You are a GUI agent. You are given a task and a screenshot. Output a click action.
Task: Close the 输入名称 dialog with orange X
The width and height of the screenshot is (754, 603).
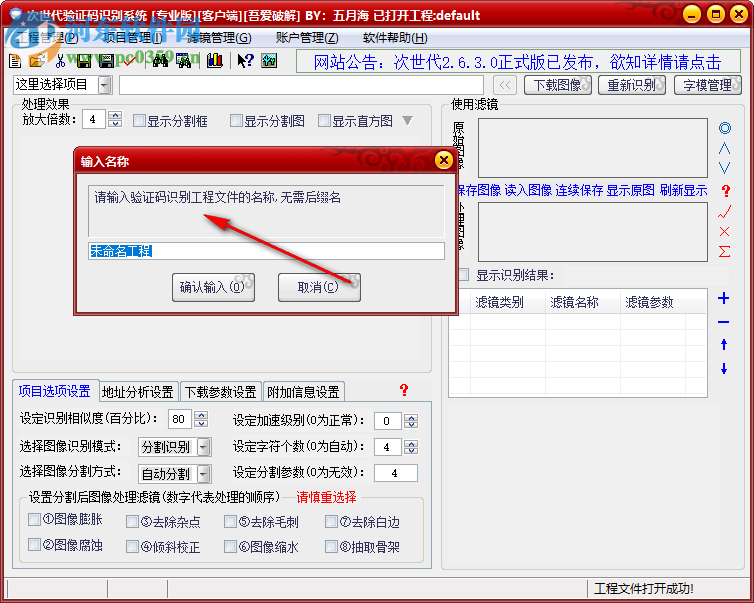(443, 160)
